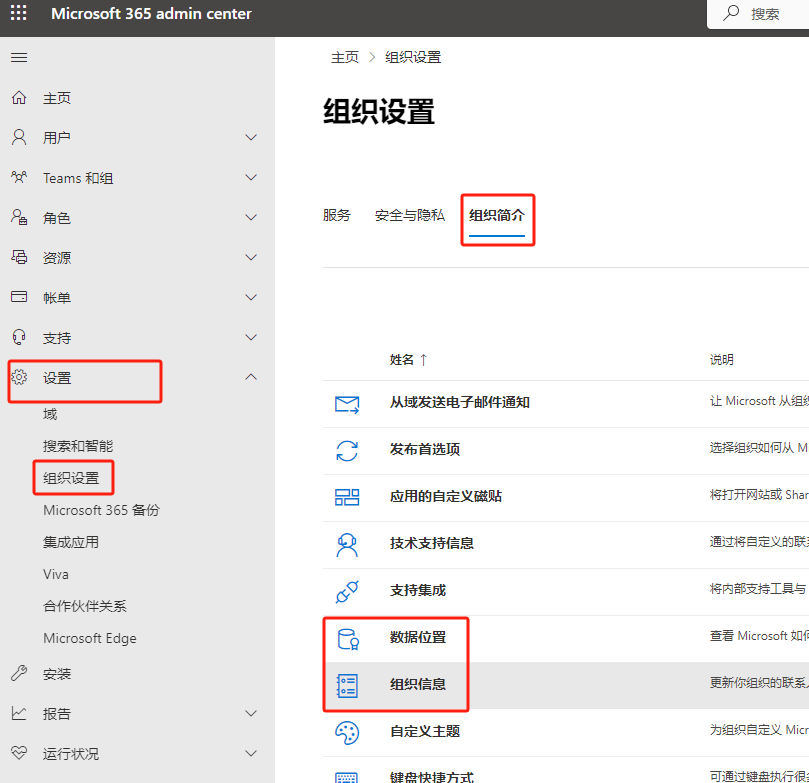
Task: Open 搜索和智能 in the sidebar
Action: tap(78, 446)
